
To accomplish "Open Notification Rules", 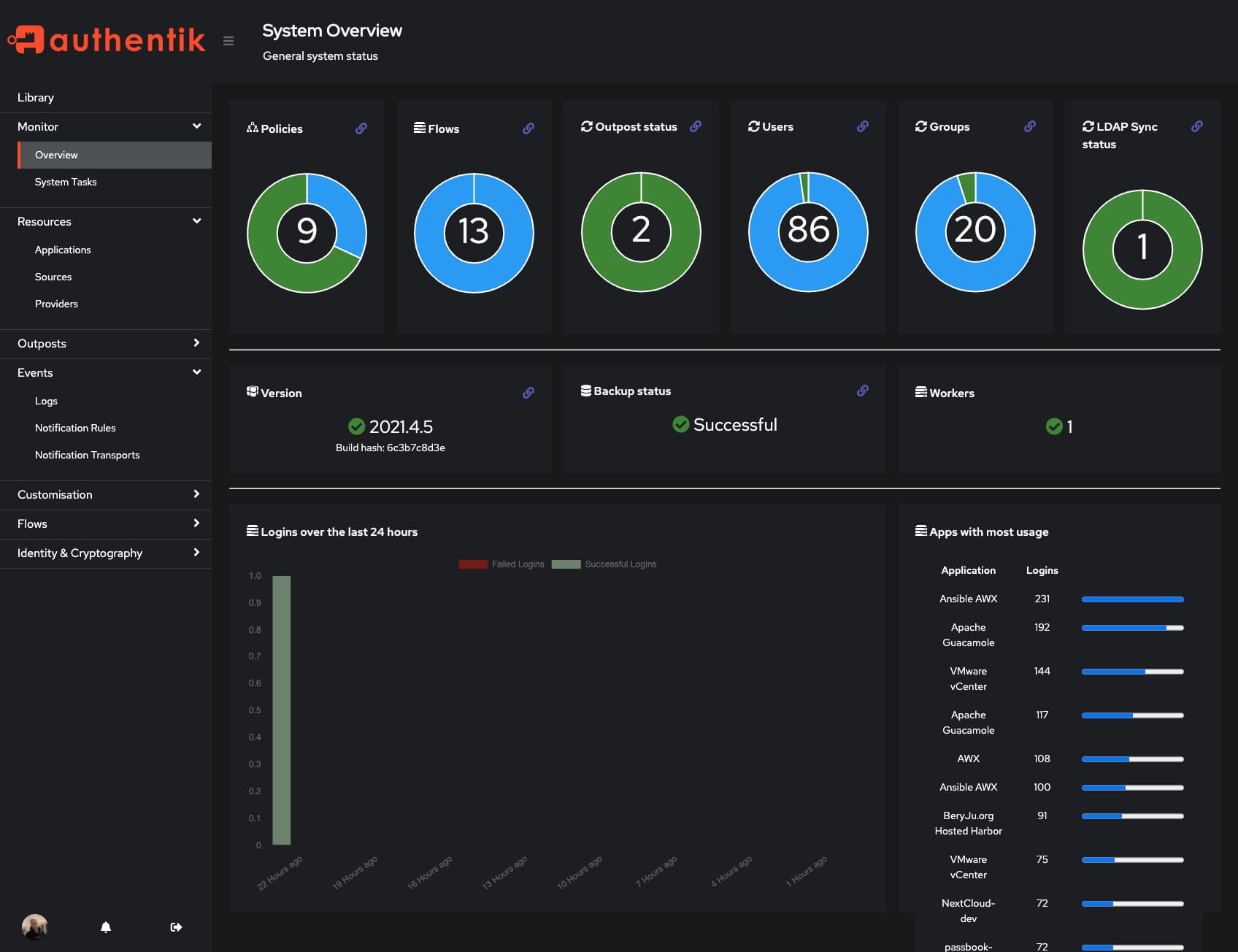I will 115,428.
